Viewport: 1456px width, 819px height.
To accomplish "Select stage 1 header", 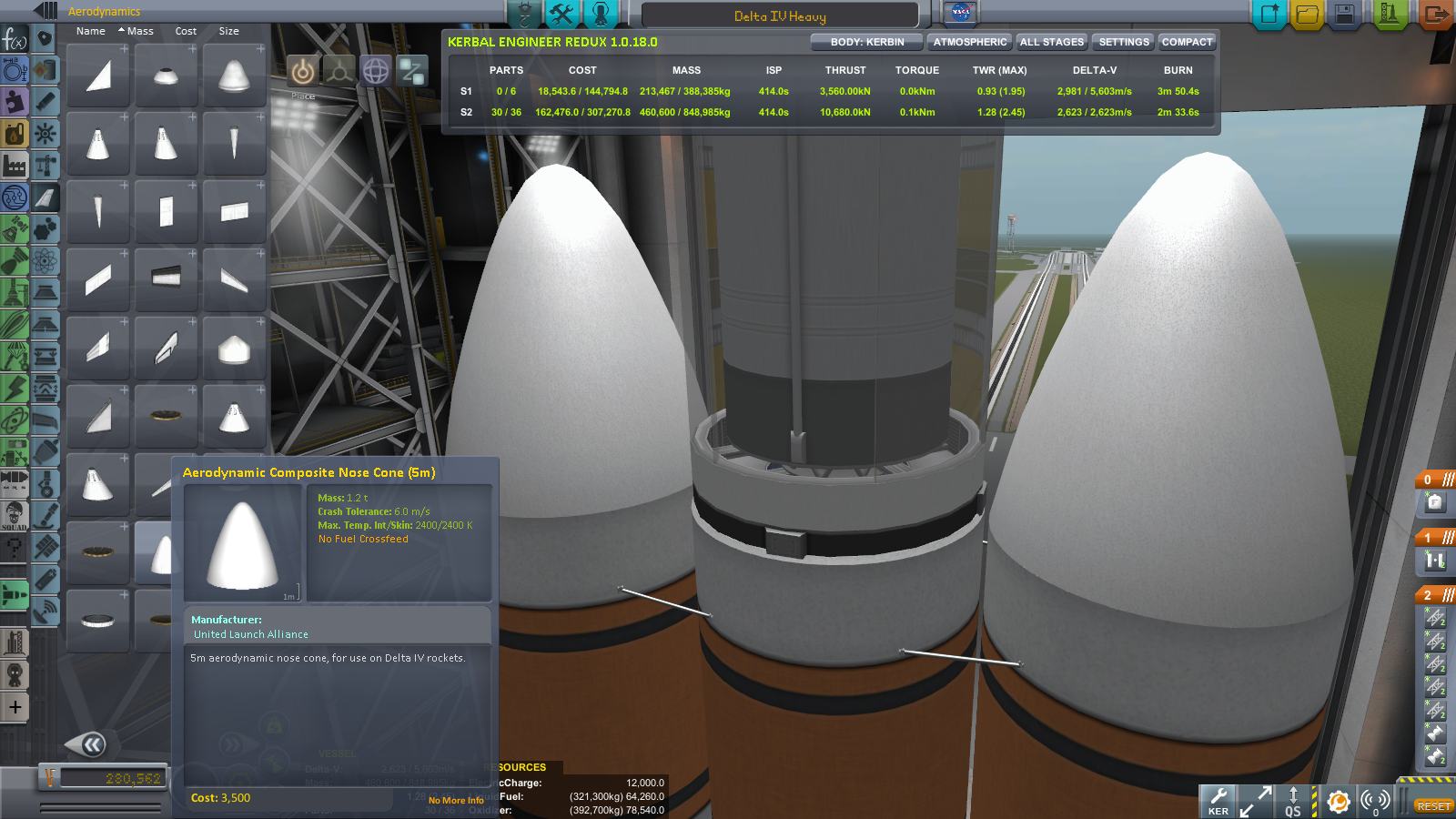I will click(1436, 538).
